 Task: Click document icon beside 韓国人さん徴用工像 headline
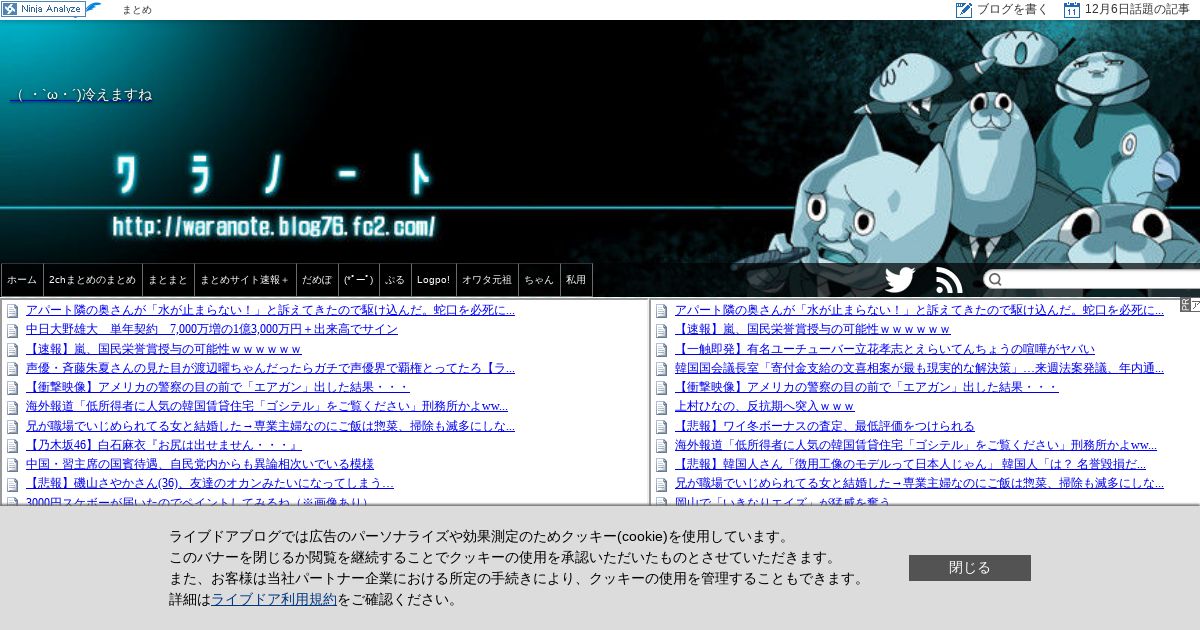coord(662,465)
